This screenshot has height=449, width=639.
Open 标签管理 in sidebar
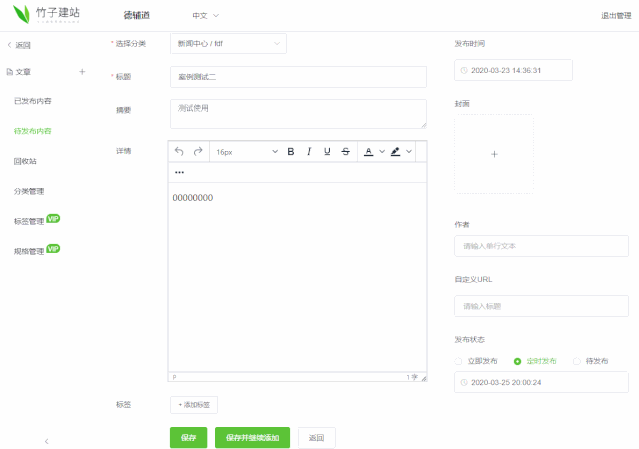point(29,221)
